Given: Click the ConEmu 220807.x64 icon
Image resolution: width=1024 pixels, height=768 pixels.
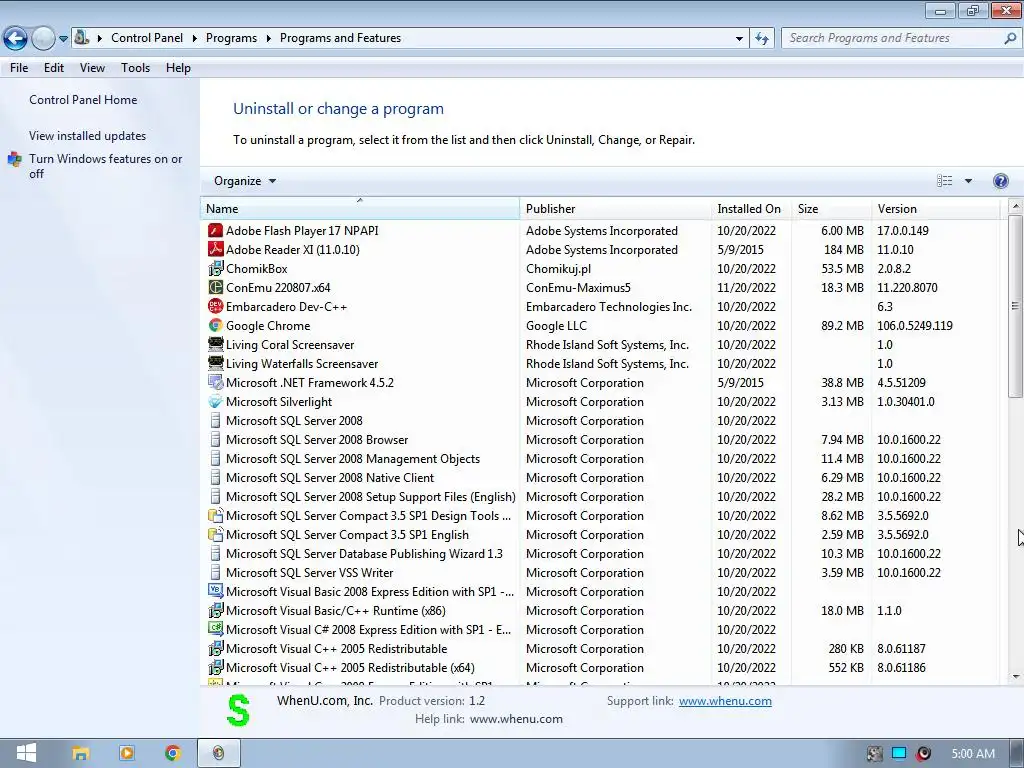Looking at the screenshot, I should tap(215, 287).
